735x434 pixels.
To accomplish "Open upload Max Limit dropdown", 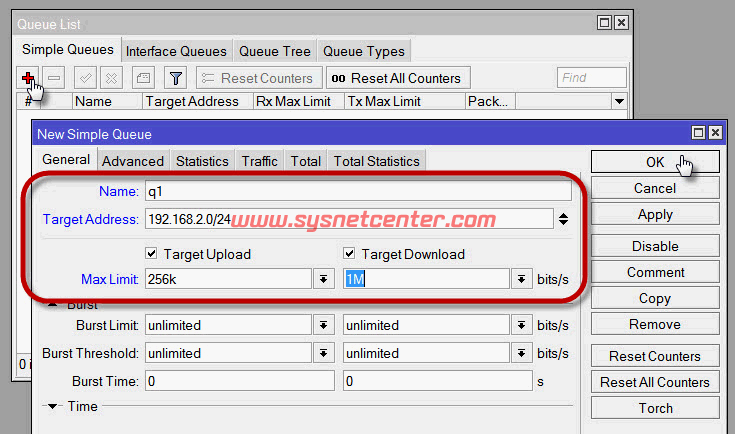I will [x=323, y=280].
